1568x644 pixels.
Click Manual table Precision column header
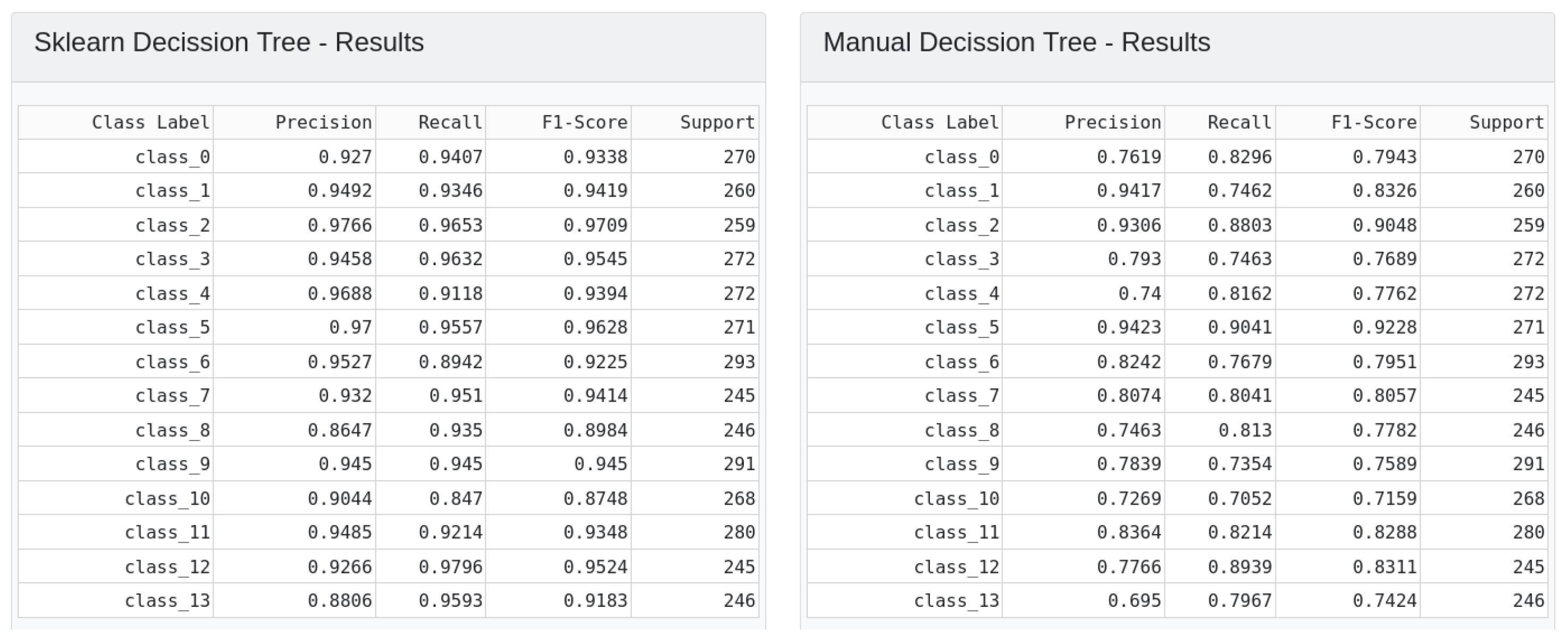[x=1112, y=122]
